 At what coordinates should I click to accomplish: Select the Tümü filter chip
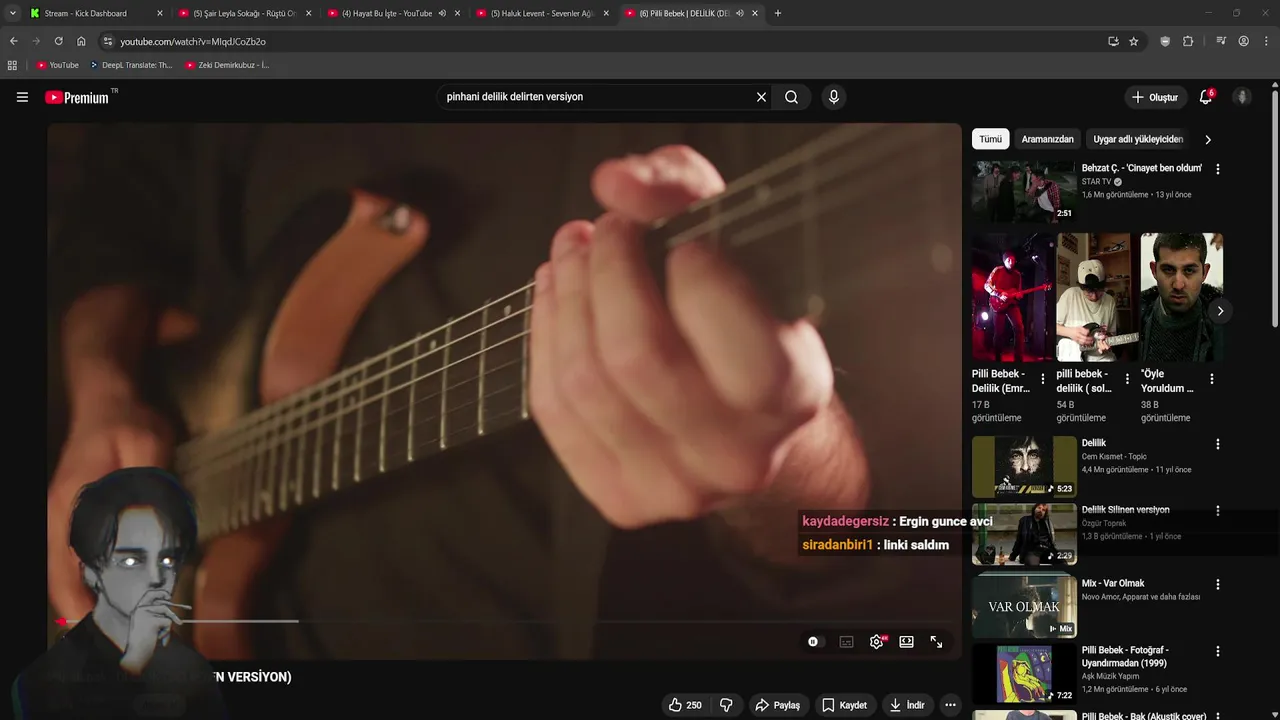pyautogui.click(x=990, y=139)
